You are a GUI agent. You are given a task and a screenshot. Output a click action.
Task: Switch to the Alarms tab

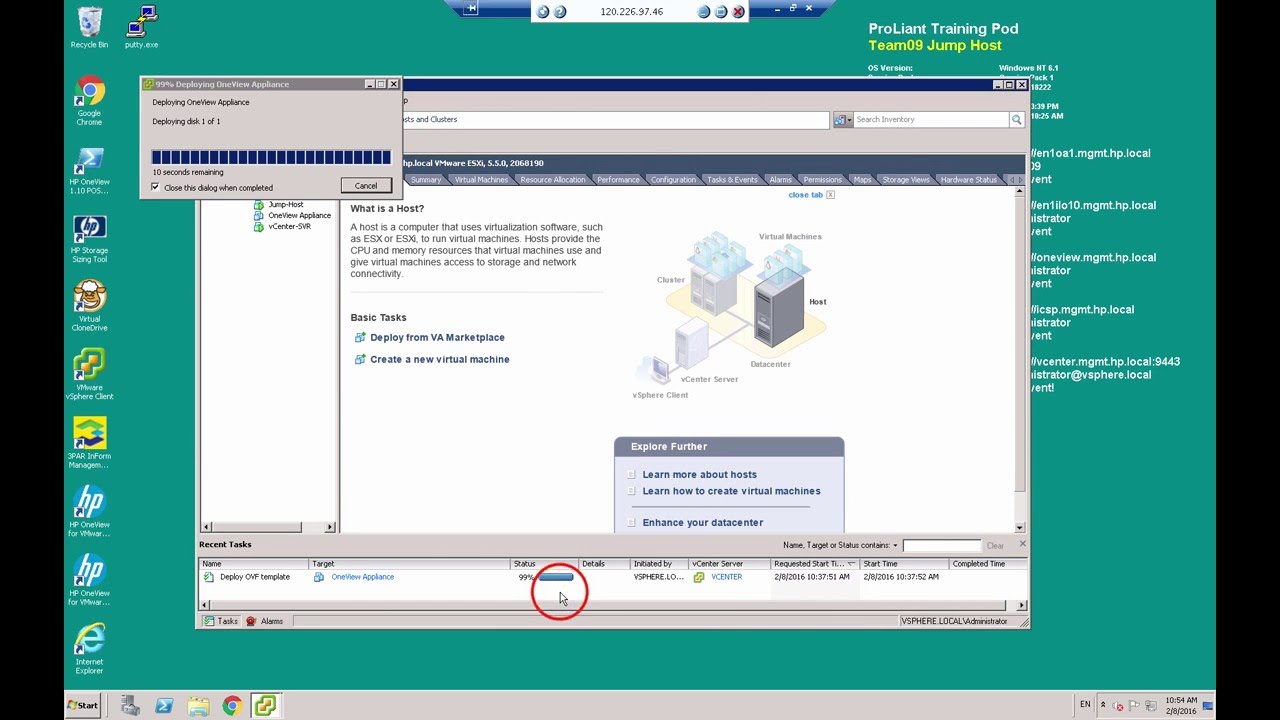coord(781,180)
